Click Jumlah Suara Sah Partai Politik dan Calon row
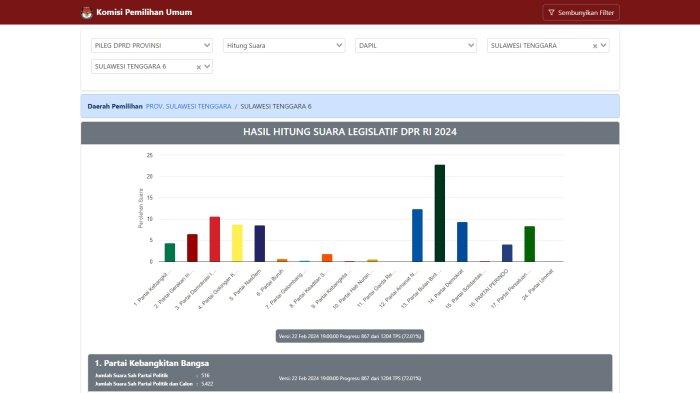Viewport: 700px width, 393px height. [x=154, y=384]
